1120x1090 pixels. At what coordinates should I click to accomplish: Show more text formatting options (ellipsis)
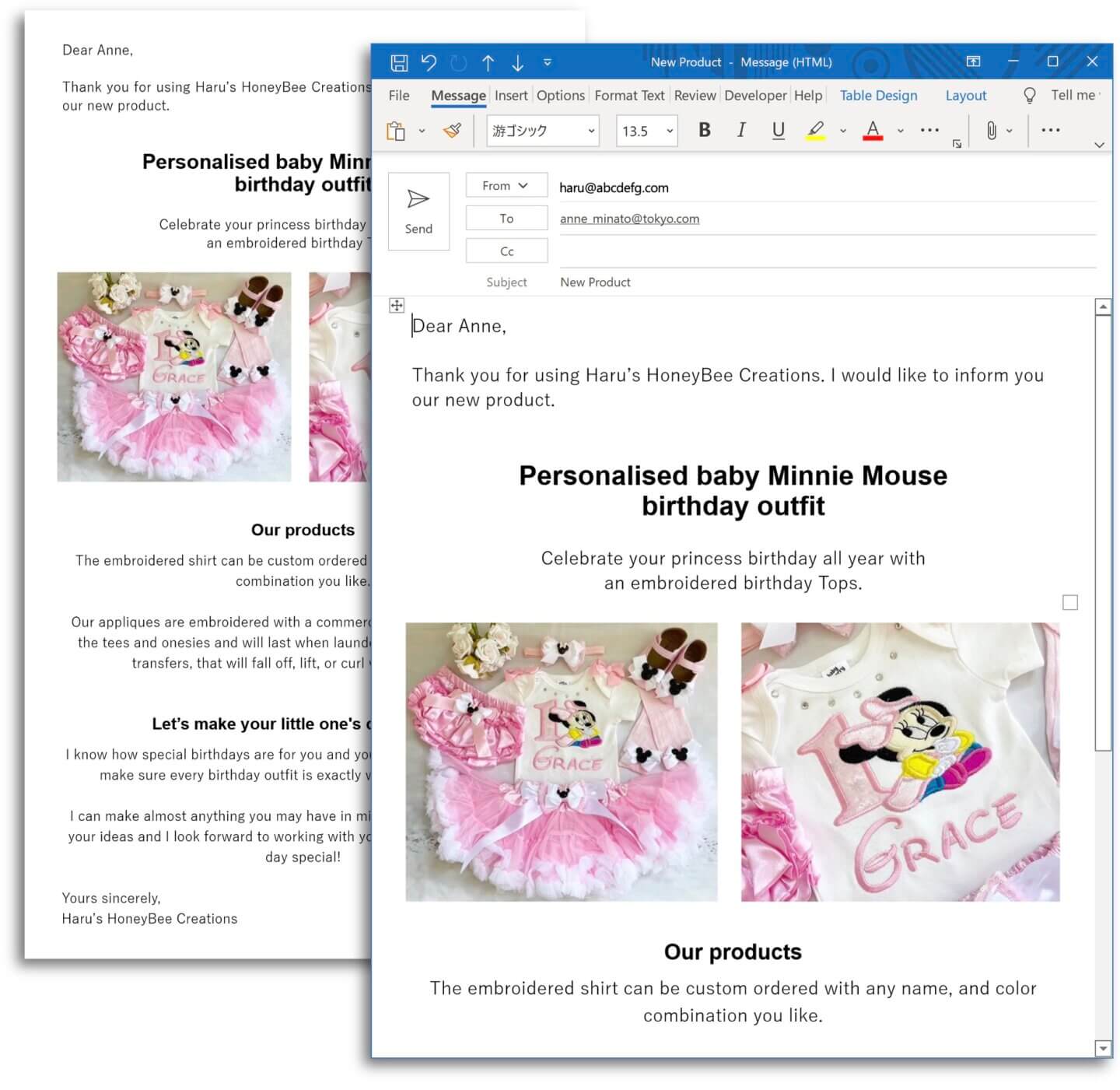929,130
